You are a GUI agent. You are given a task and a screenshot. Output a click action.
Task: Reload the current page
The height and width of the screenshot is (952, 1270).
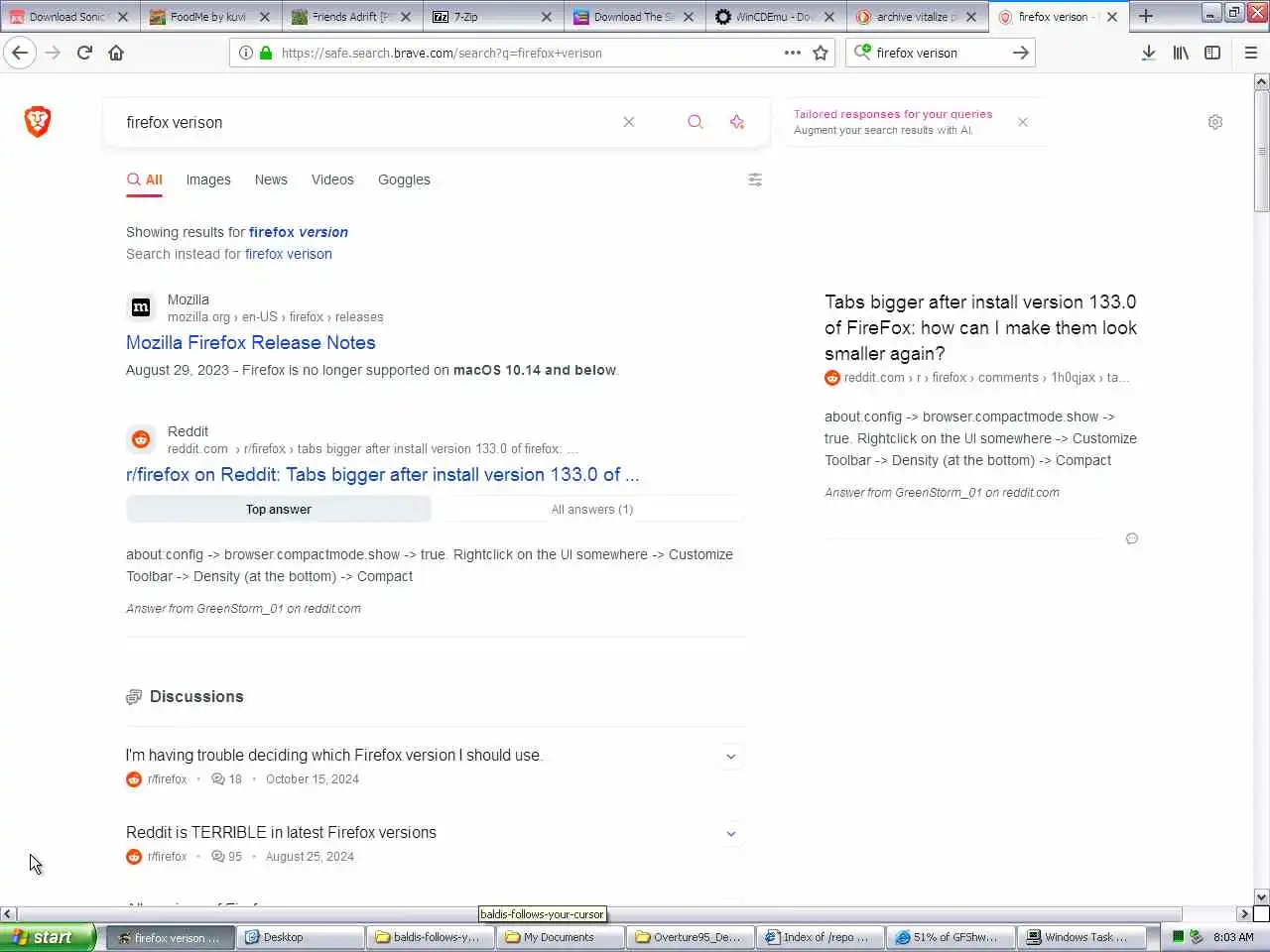point(84,53)
